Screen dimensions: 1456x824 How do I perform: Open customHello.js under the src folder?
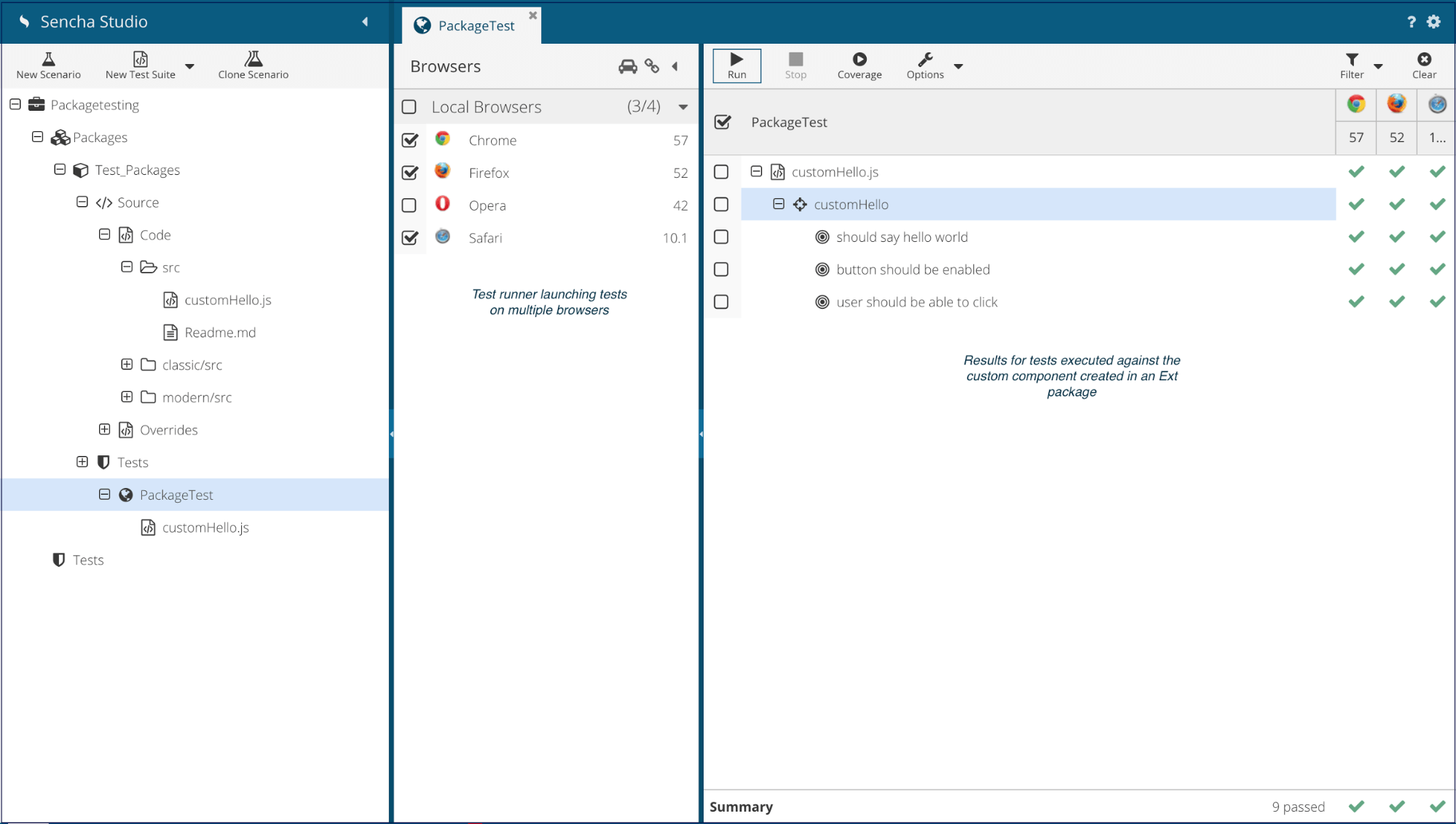click(x=227, y=300)
